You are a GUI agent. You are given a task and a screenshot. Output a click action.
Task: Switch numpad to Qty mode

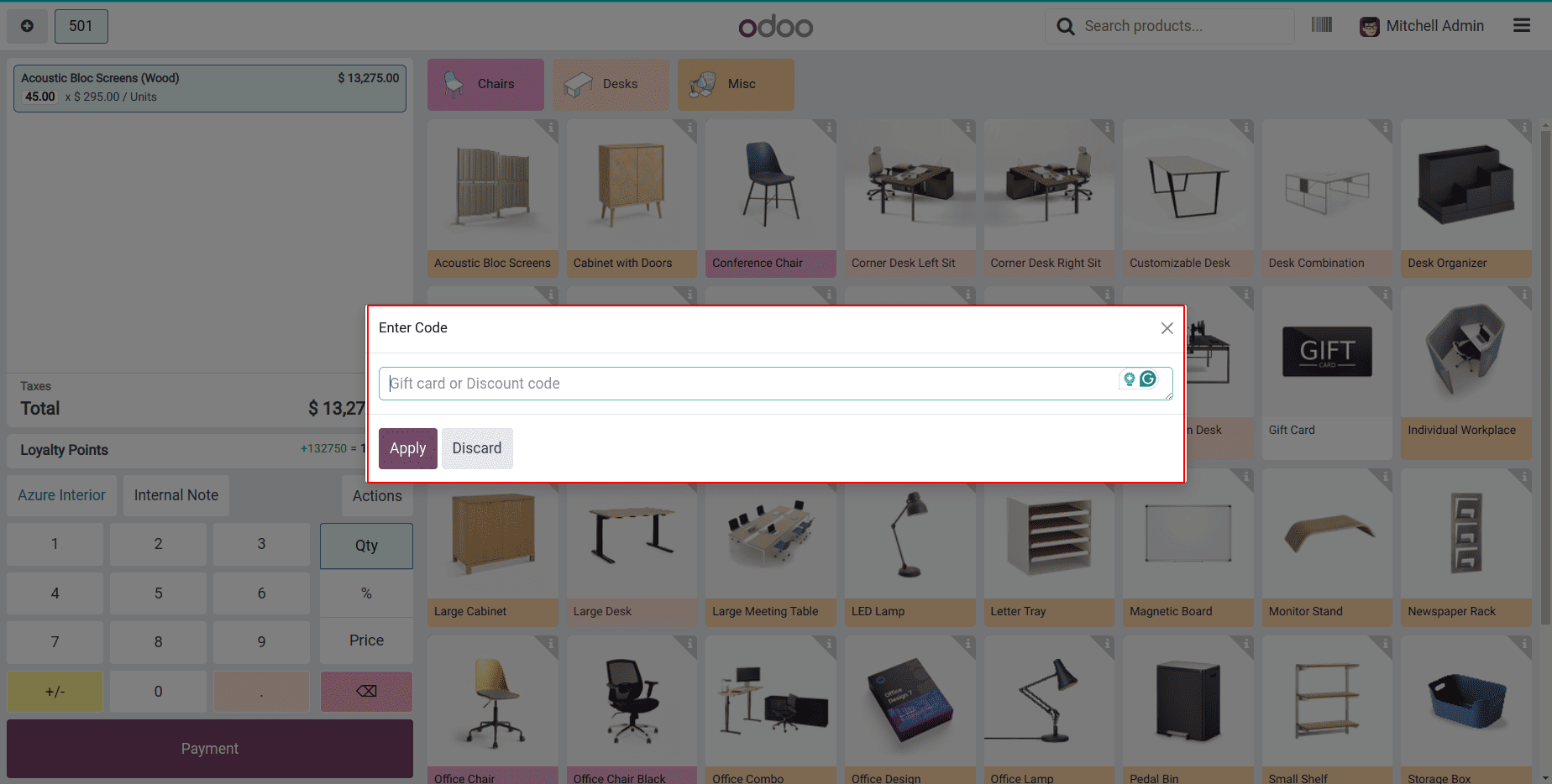[x=366, y=546]
